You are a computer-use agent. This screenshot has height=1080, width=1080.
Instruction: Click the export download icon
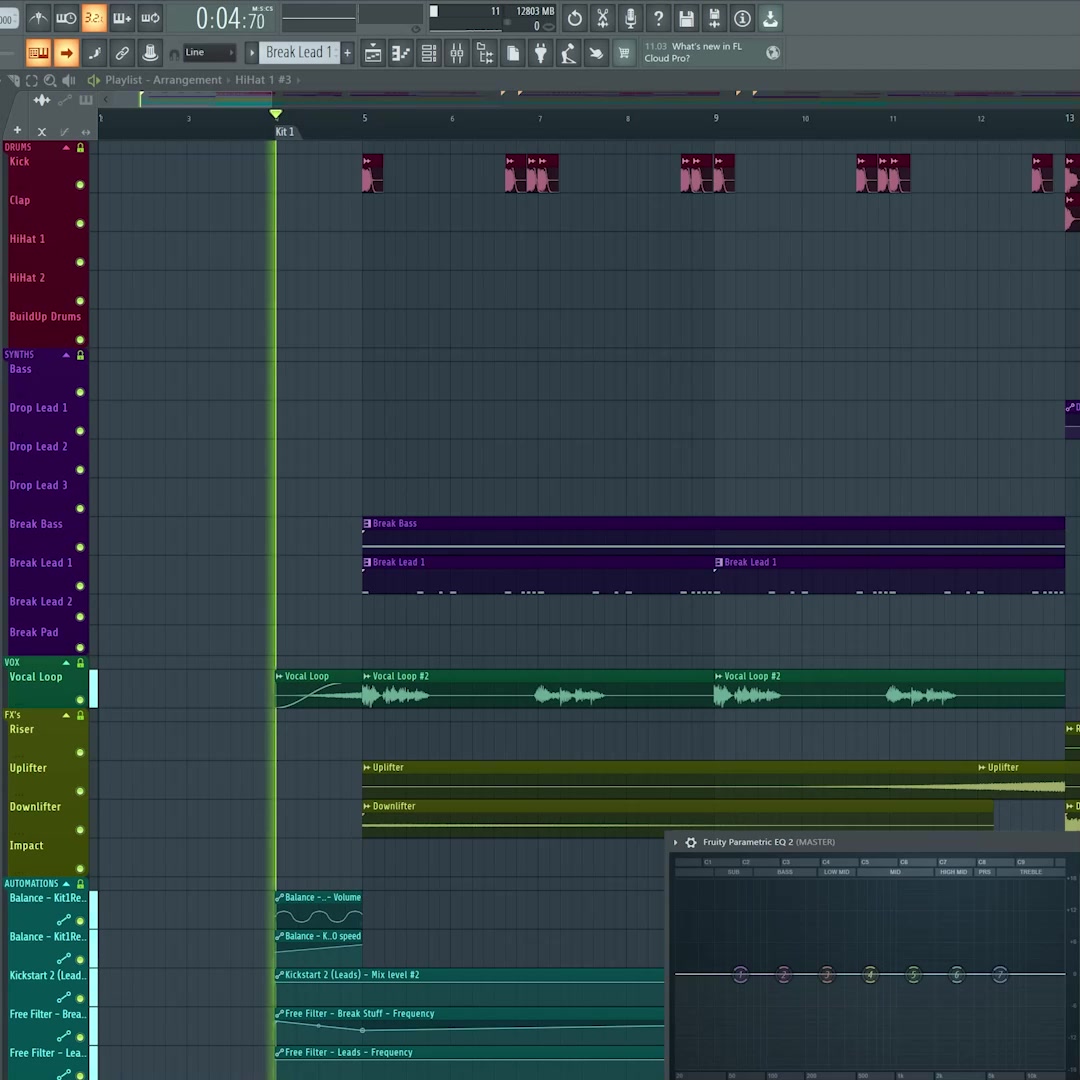tap(770, 19)
